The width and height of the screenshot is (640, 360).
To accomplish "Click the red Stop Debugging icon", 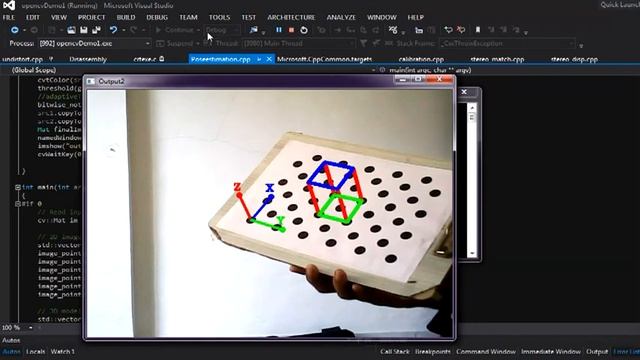I will [x=291, y=30].
